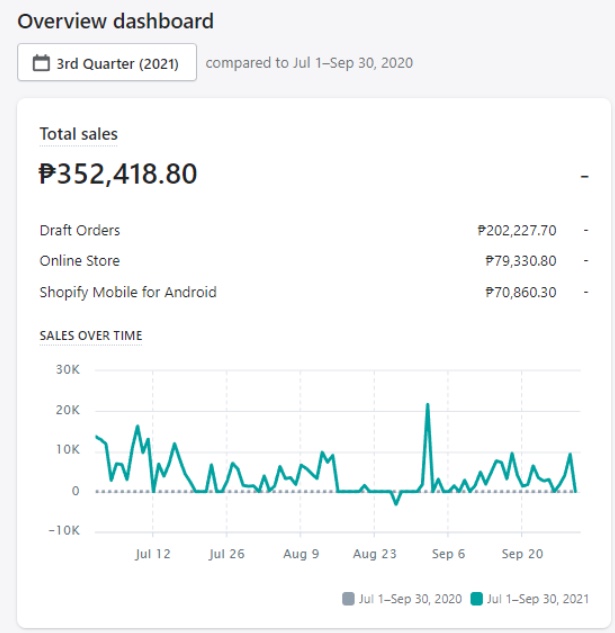Select the ₱352,418.80 total amount
615x633 pixels.
[x=118, y=174]
